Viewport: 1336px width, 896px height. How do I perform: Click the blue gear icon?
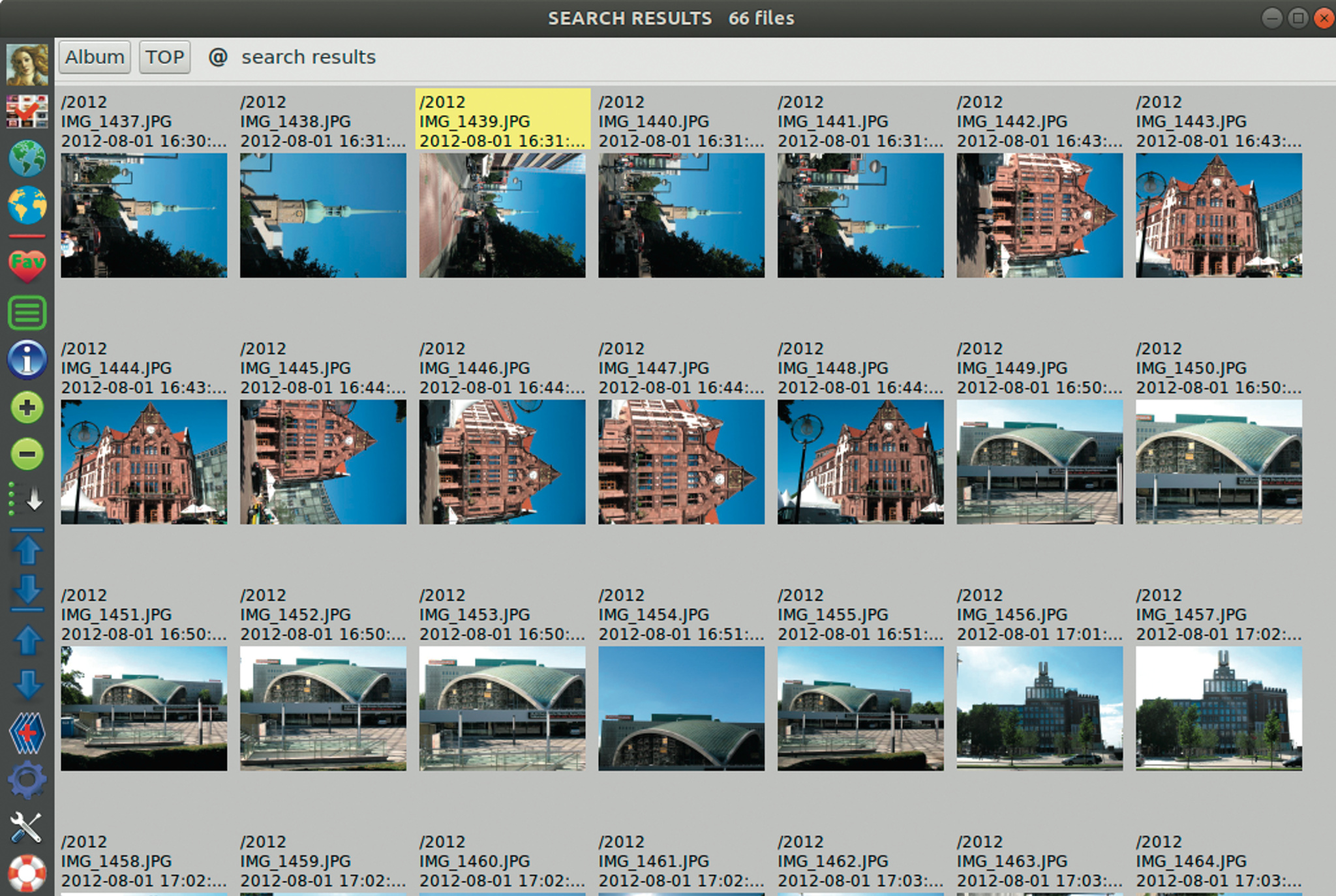pos(27,780)
